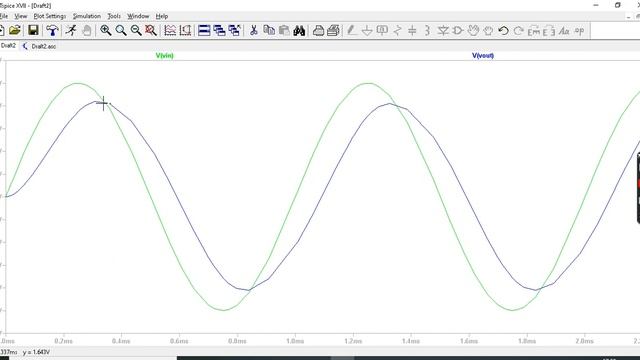
Task: Click the V(vin) trace label
Action: click(x=164, y=56)
